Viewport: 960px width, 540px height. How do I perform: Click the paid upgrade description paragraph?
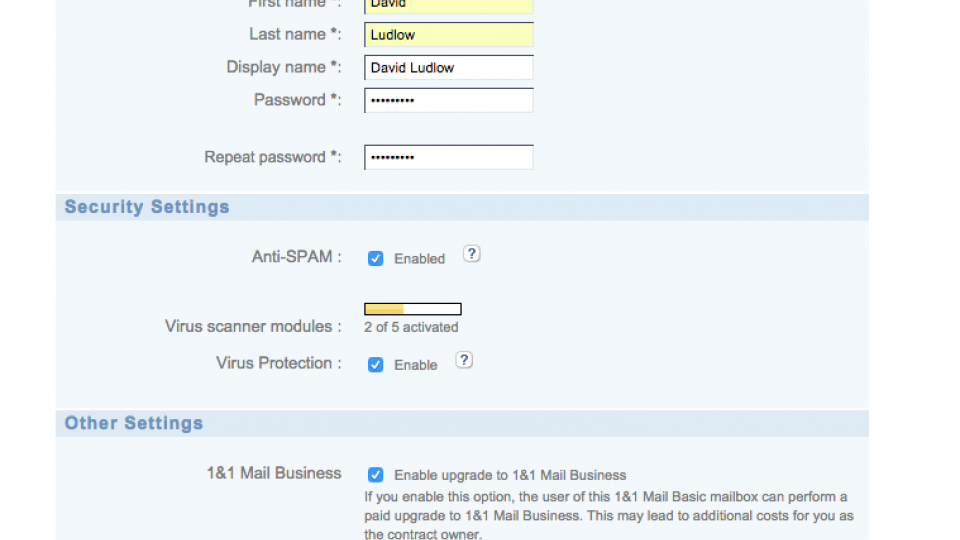(609, 516)
